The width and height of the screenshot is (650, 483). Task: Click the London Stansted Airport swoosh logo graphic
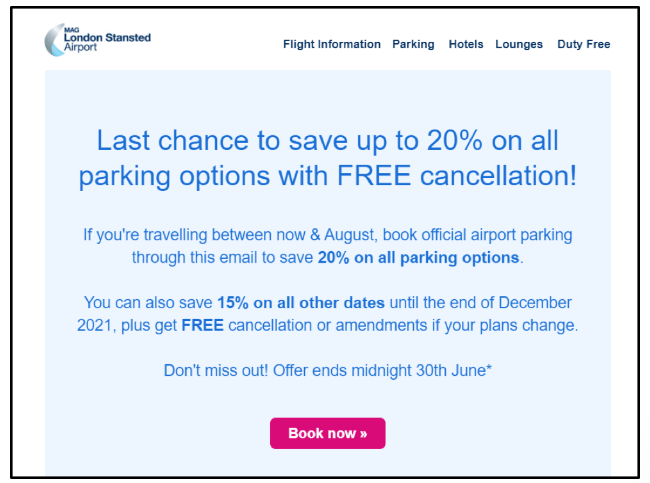tap(54, 40)
